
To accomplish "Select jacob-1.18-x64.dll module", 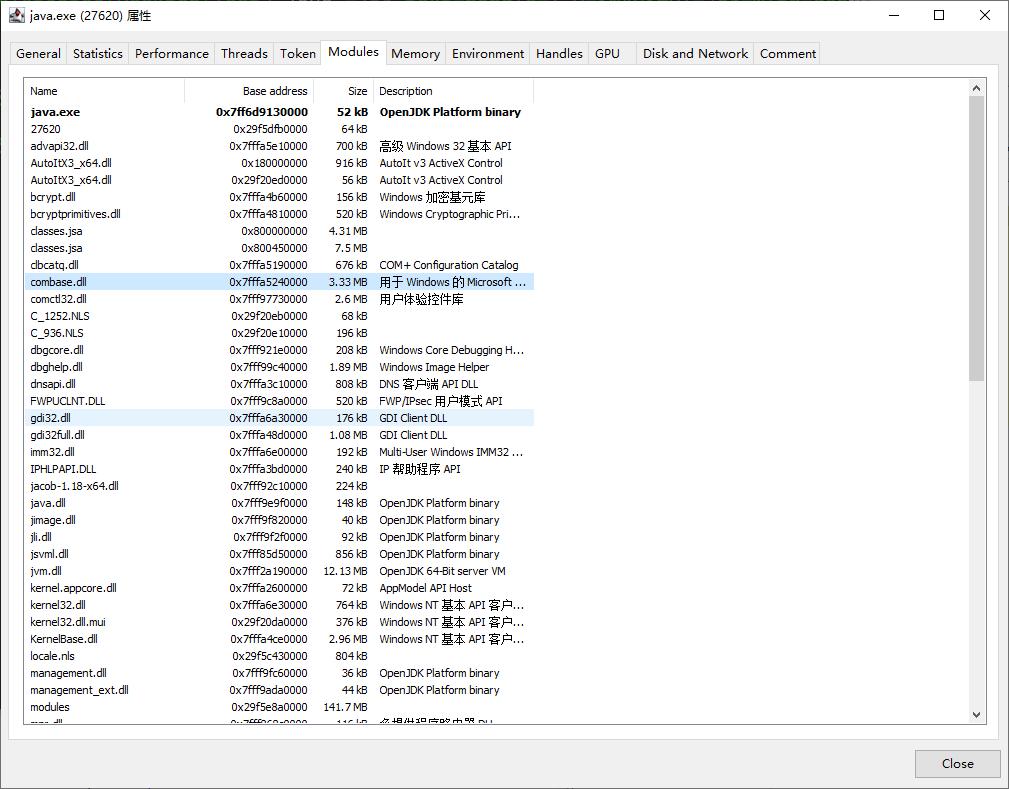I will [279, 486].
